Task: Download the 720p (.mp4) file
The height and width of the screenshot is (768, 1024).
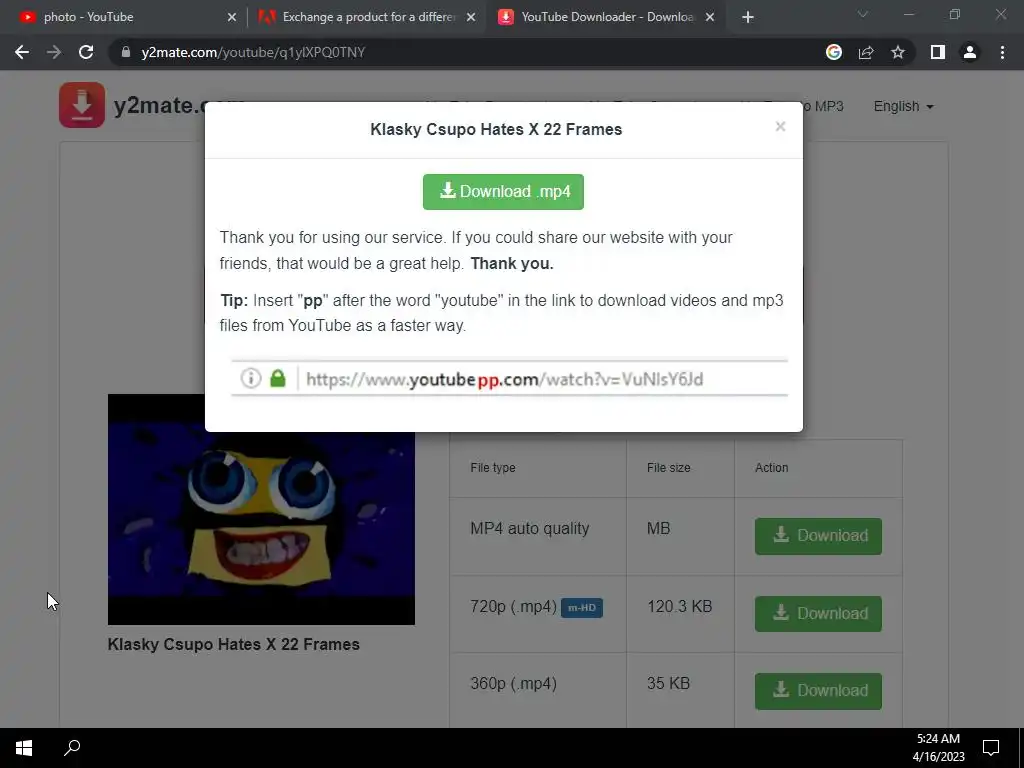Action: 818,613
